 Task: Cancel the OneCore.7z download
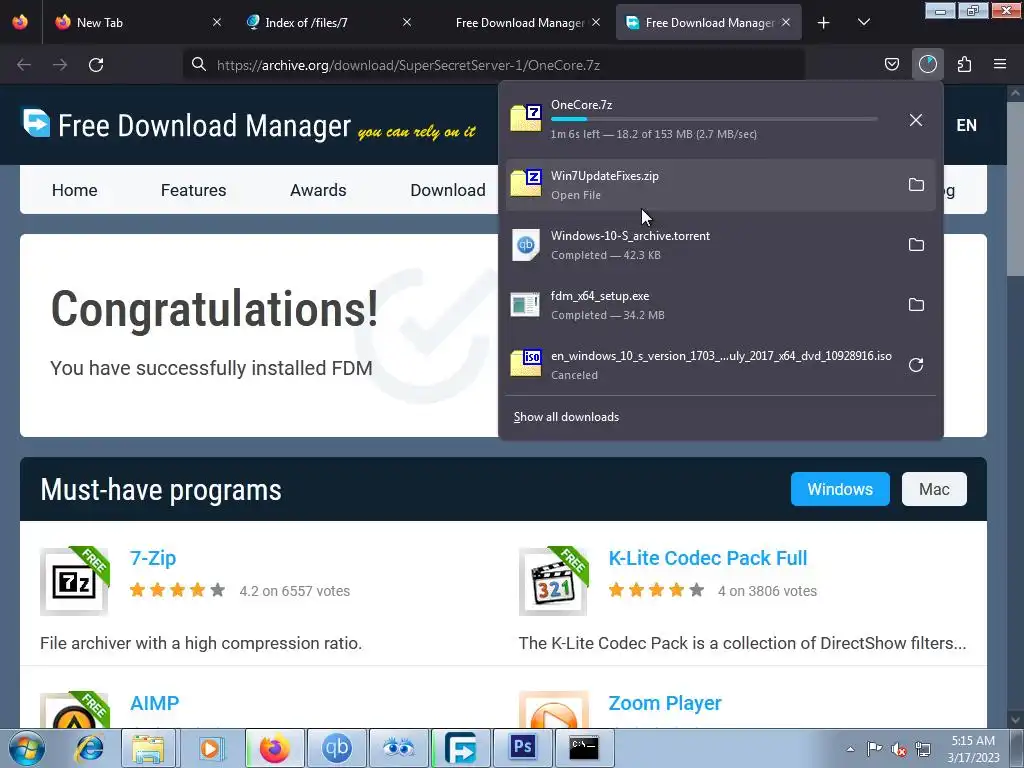point(916,120)
